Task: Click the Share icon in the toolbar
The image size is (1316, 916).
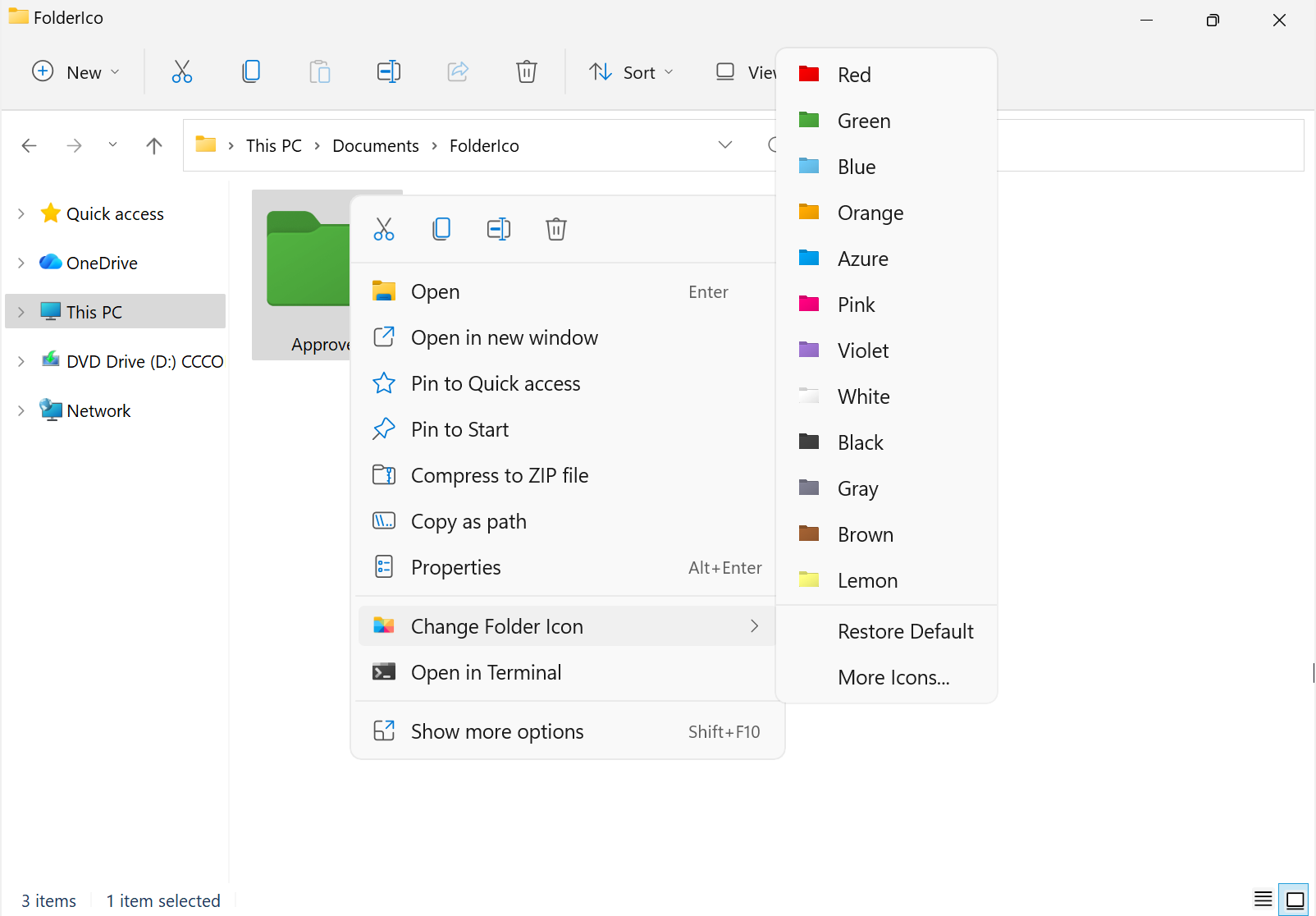Action: 458,71
